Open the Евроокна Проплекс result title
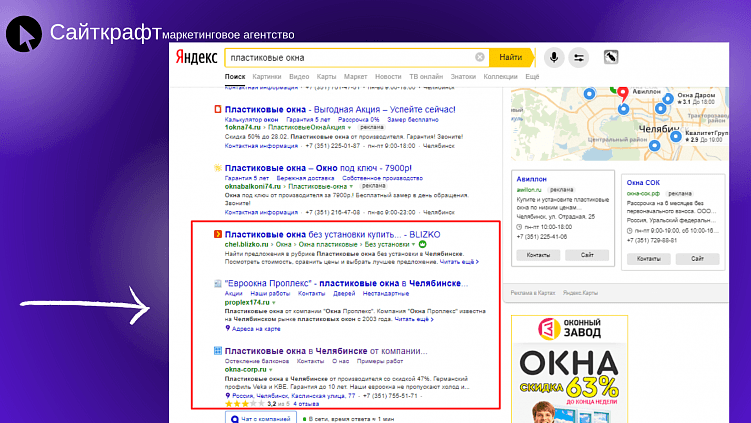 pyautogui.click(x=346, y=283)
